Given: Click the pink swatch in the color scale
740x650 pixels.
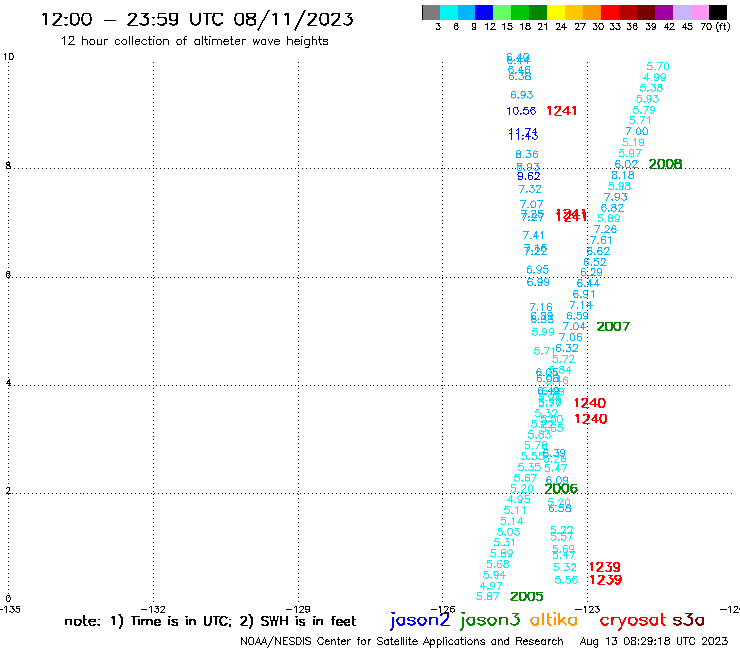Looking at the screenshot, I should point(699,12).
